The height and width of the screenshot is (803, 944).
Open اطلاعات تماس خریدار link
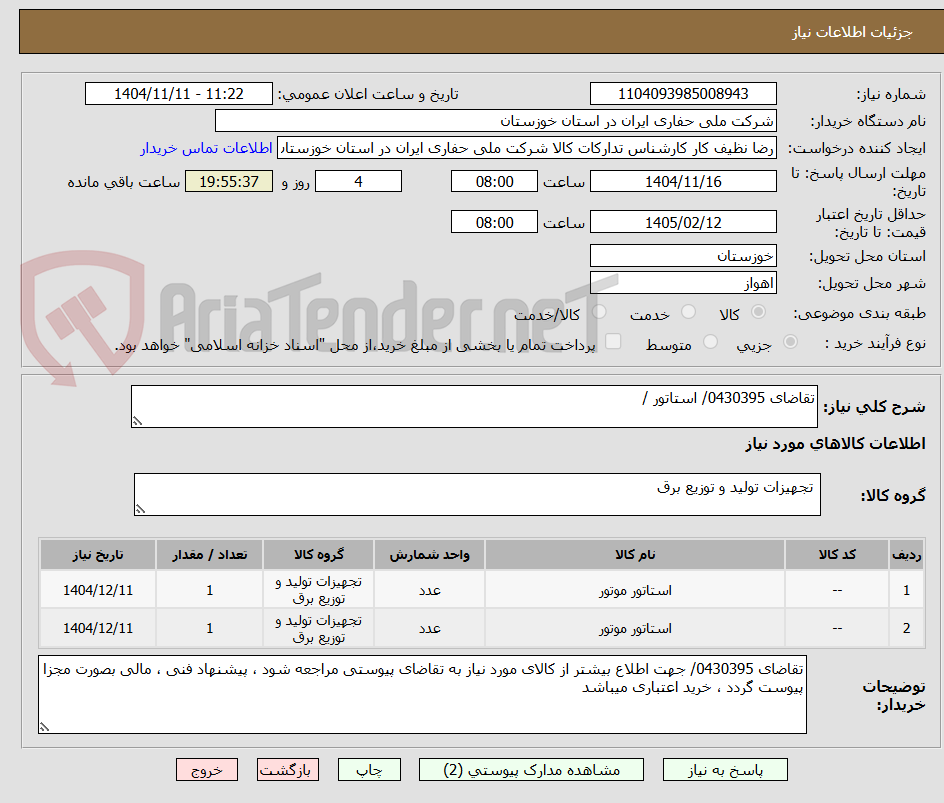[x=206, y=148]
